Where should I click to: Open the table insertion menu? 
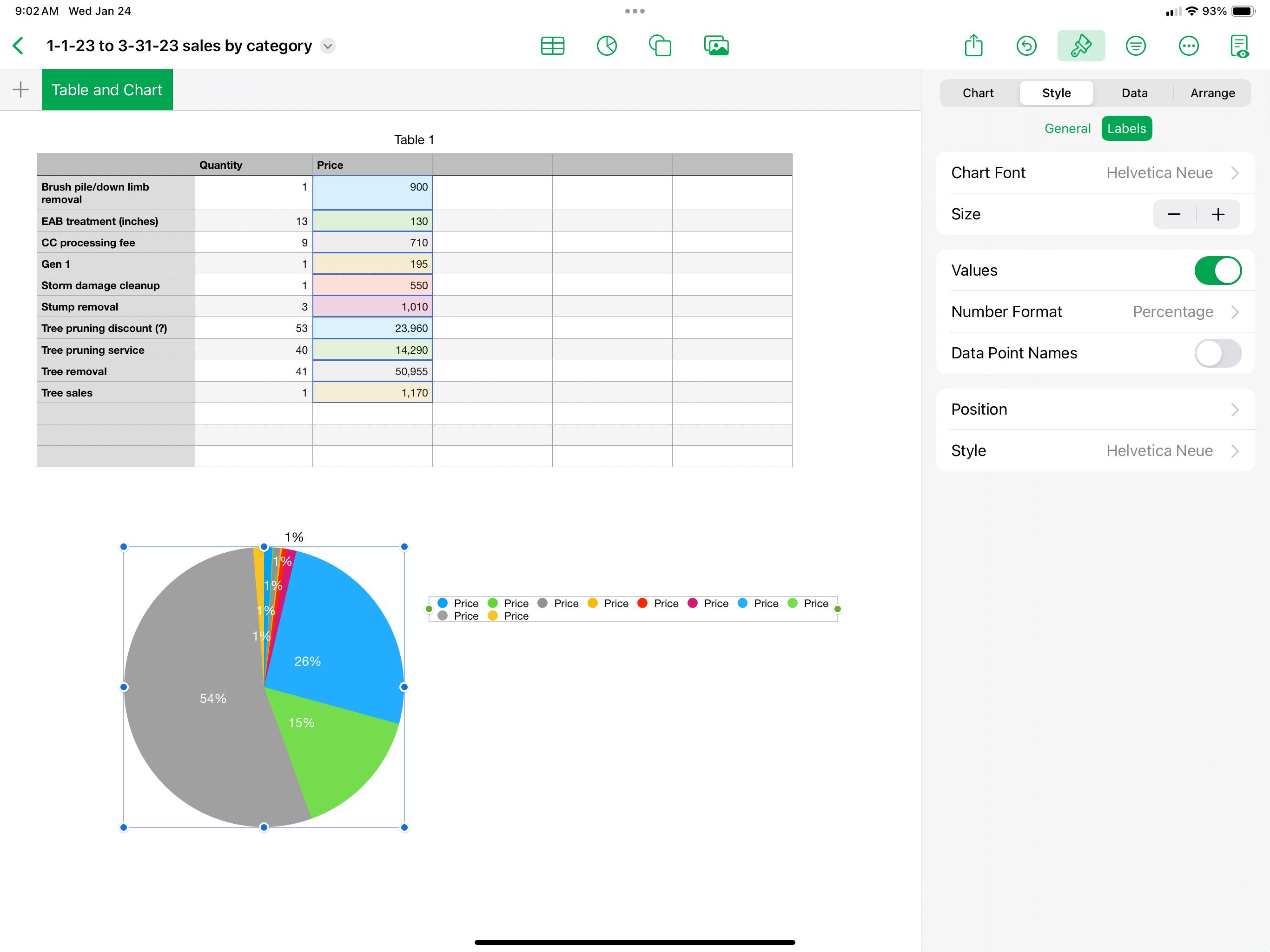552,46
